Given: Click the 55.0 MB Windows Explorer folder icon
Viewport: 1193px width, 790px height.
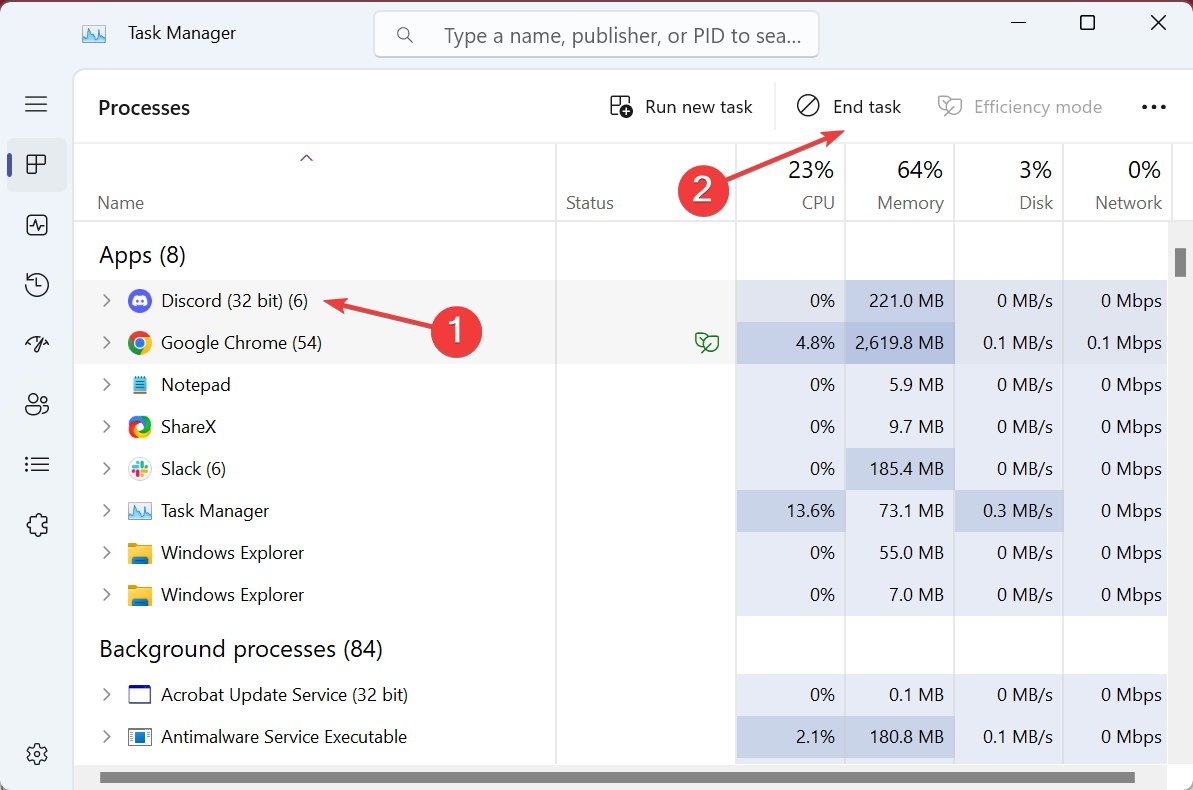Looking at the screenshot, I should click(x=139, y=553).
